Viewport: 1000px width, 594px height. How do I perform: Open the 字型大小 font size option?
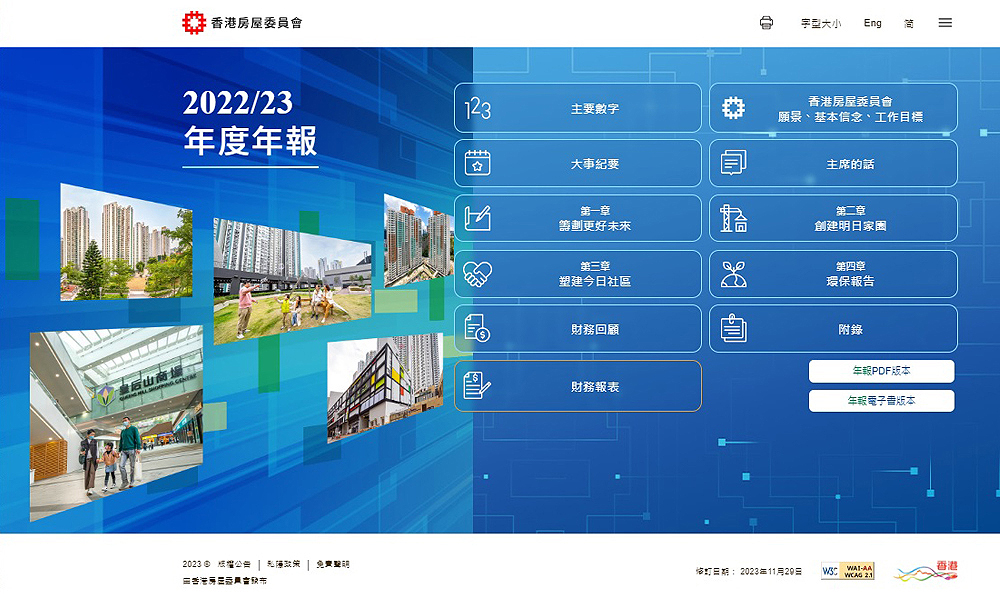[x=820, y=23]
